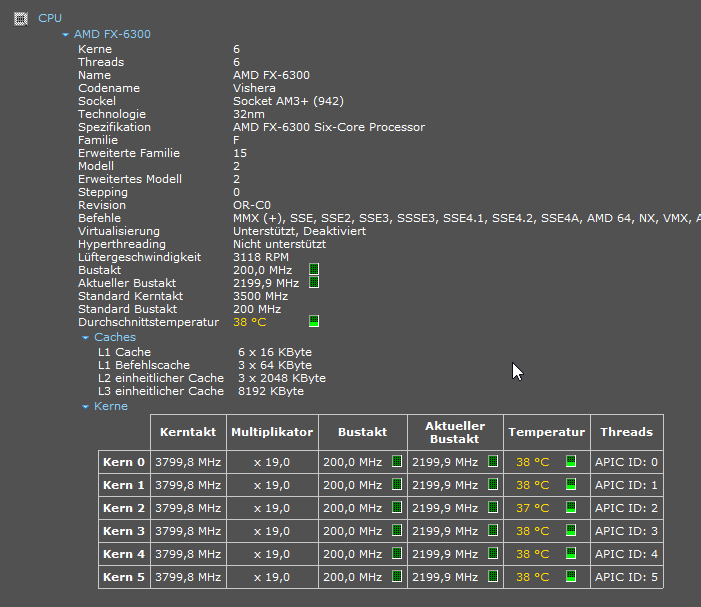
Task: Click the Hyperthreading Nicht unterstützt value
Action: 279,244
